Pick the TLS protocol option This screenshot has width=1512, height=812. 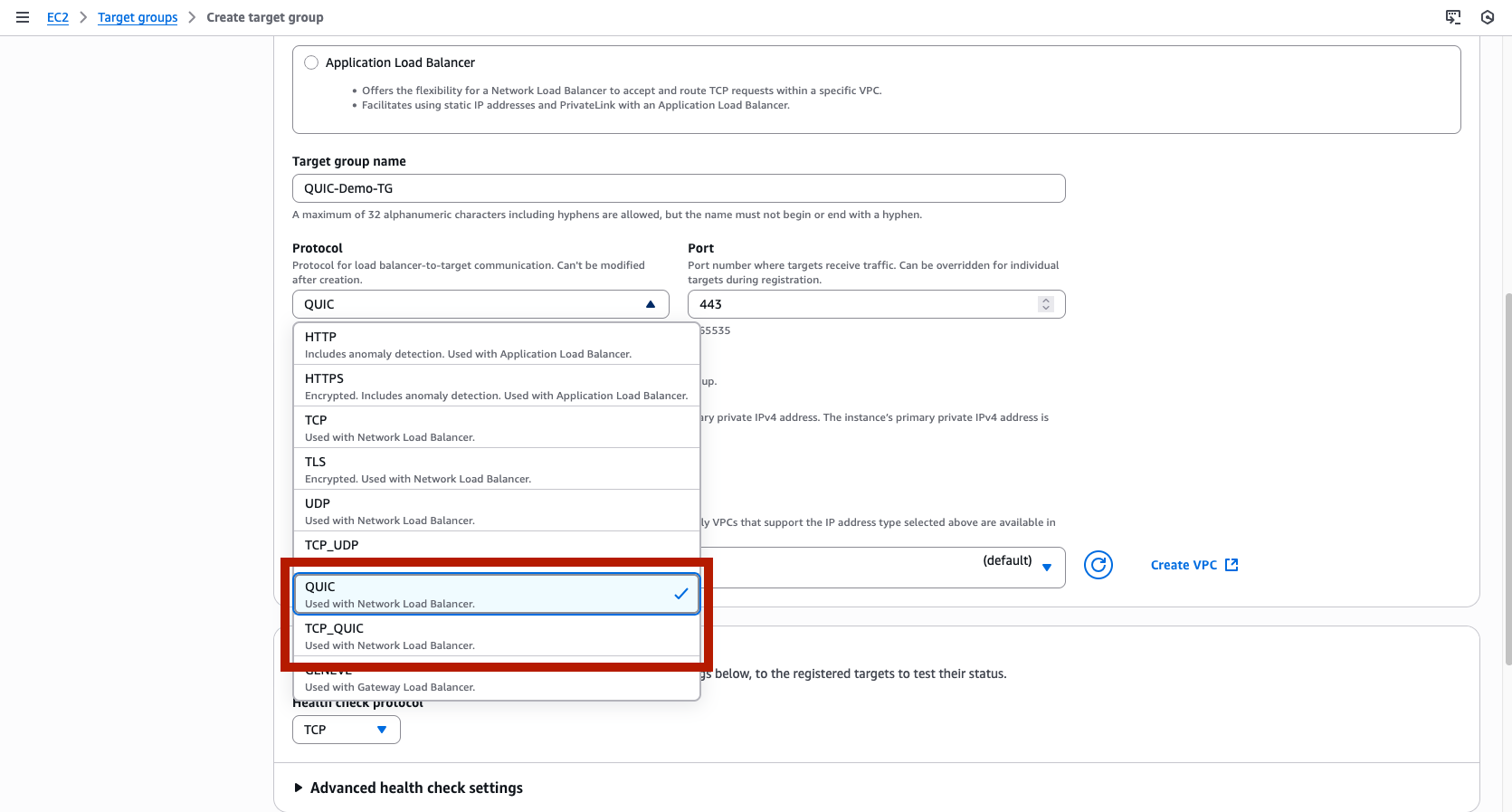[x=496, y=469]
